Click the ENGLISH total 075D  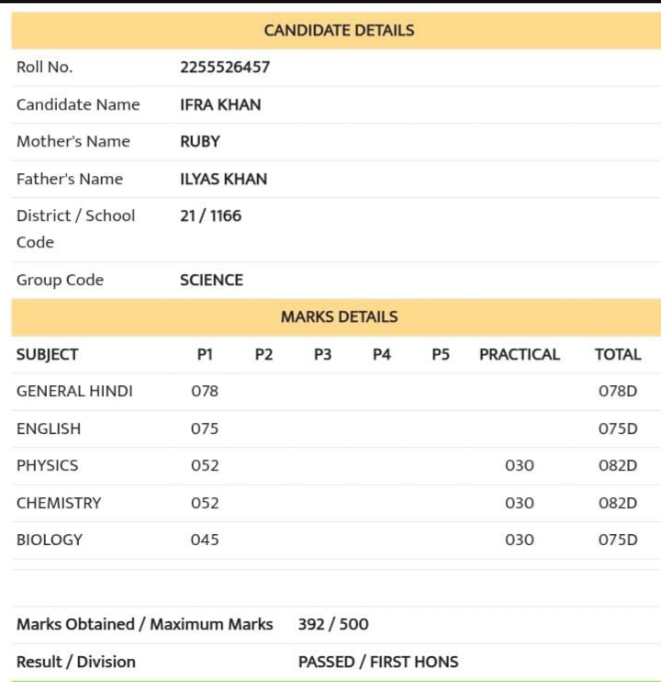point(618,429)
